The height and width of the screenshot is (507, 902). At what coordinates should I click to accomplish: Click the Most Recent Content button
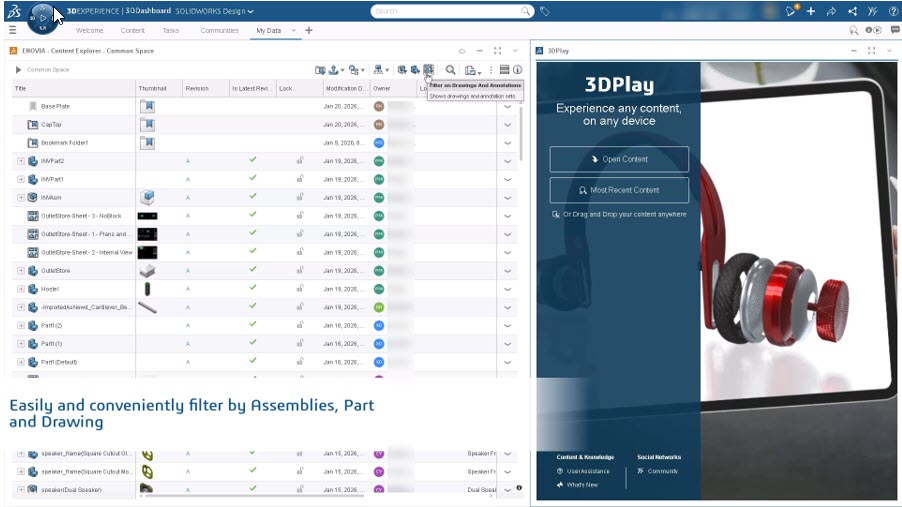[619, 190]
